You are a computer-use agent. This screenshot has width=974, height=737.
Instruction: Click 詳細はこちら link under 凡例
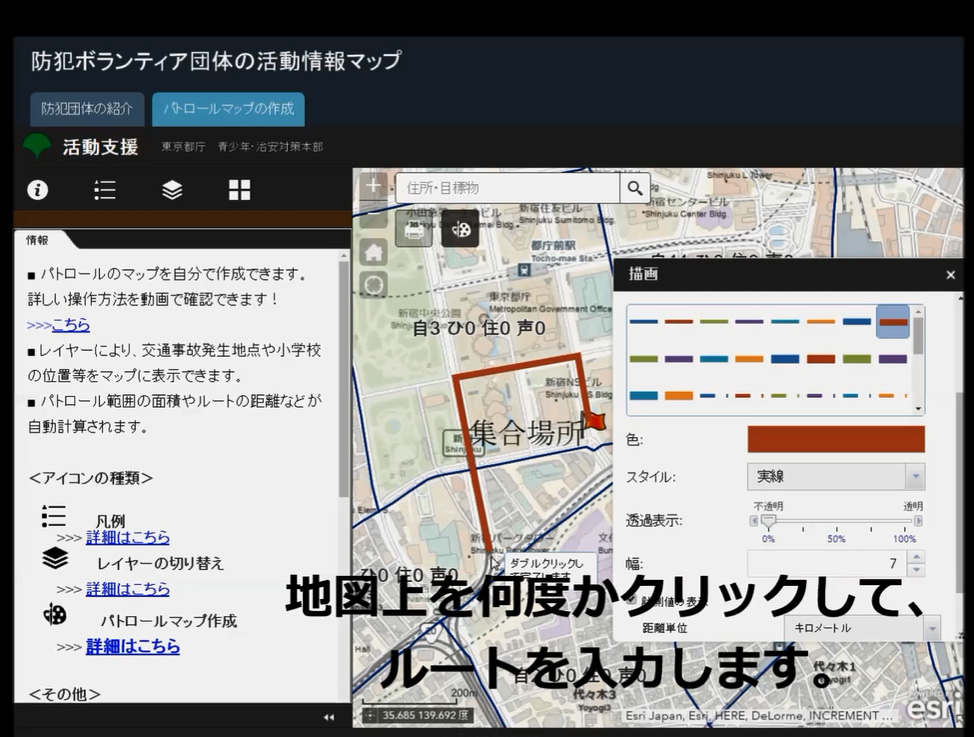(127, 537)
